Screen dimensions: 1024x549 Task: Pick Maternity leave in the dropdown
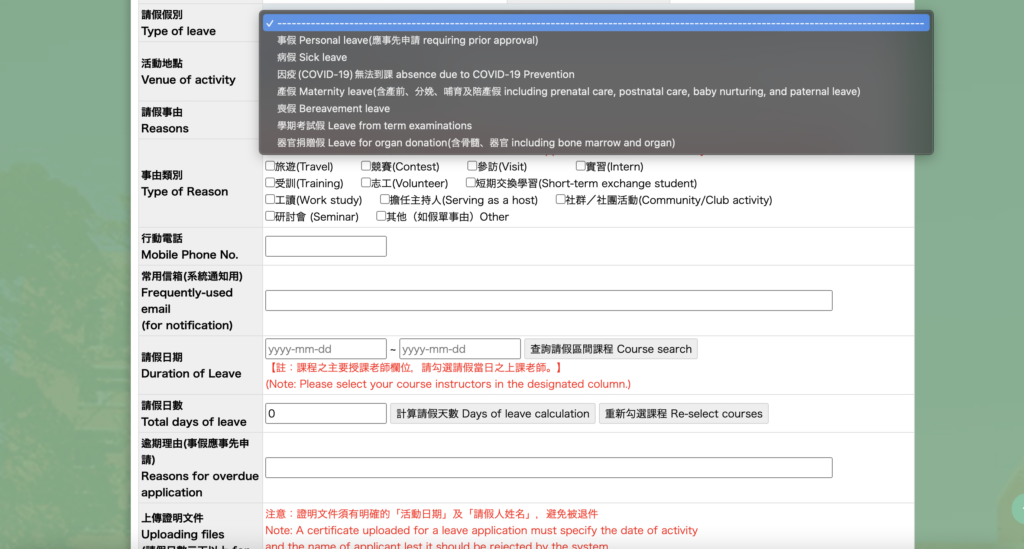(568, 91)
